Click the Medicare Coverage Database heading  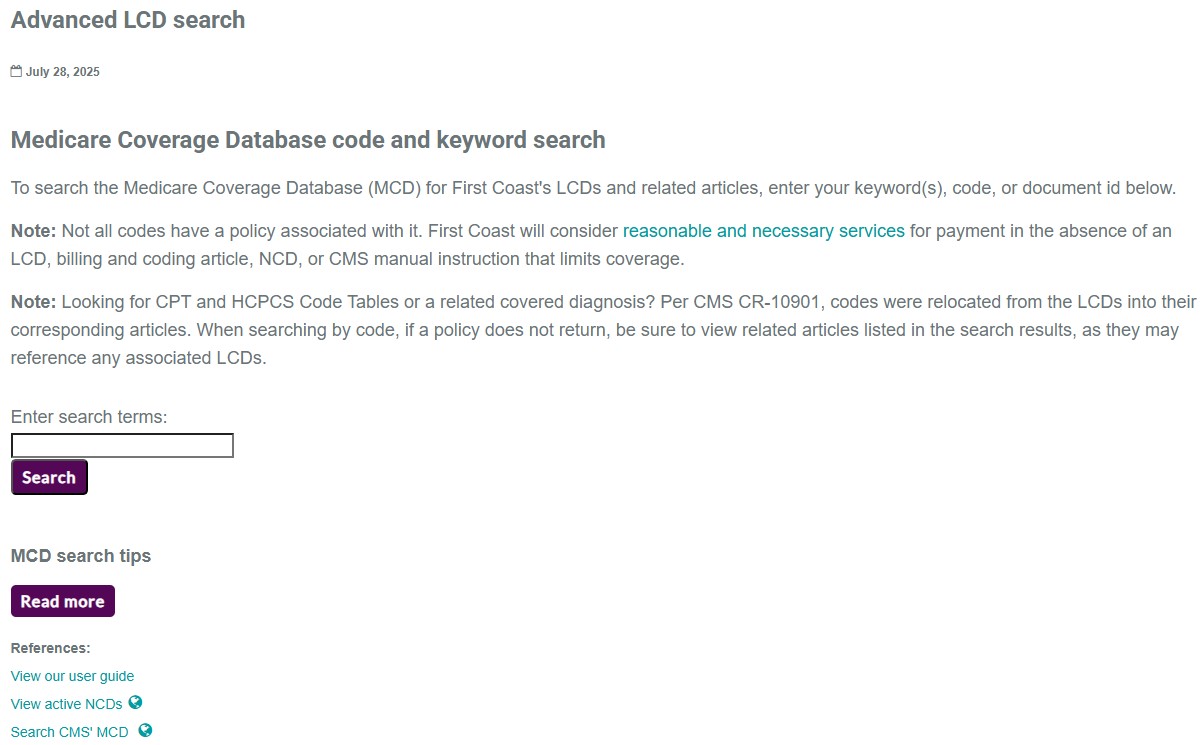[x=308, y=140]
